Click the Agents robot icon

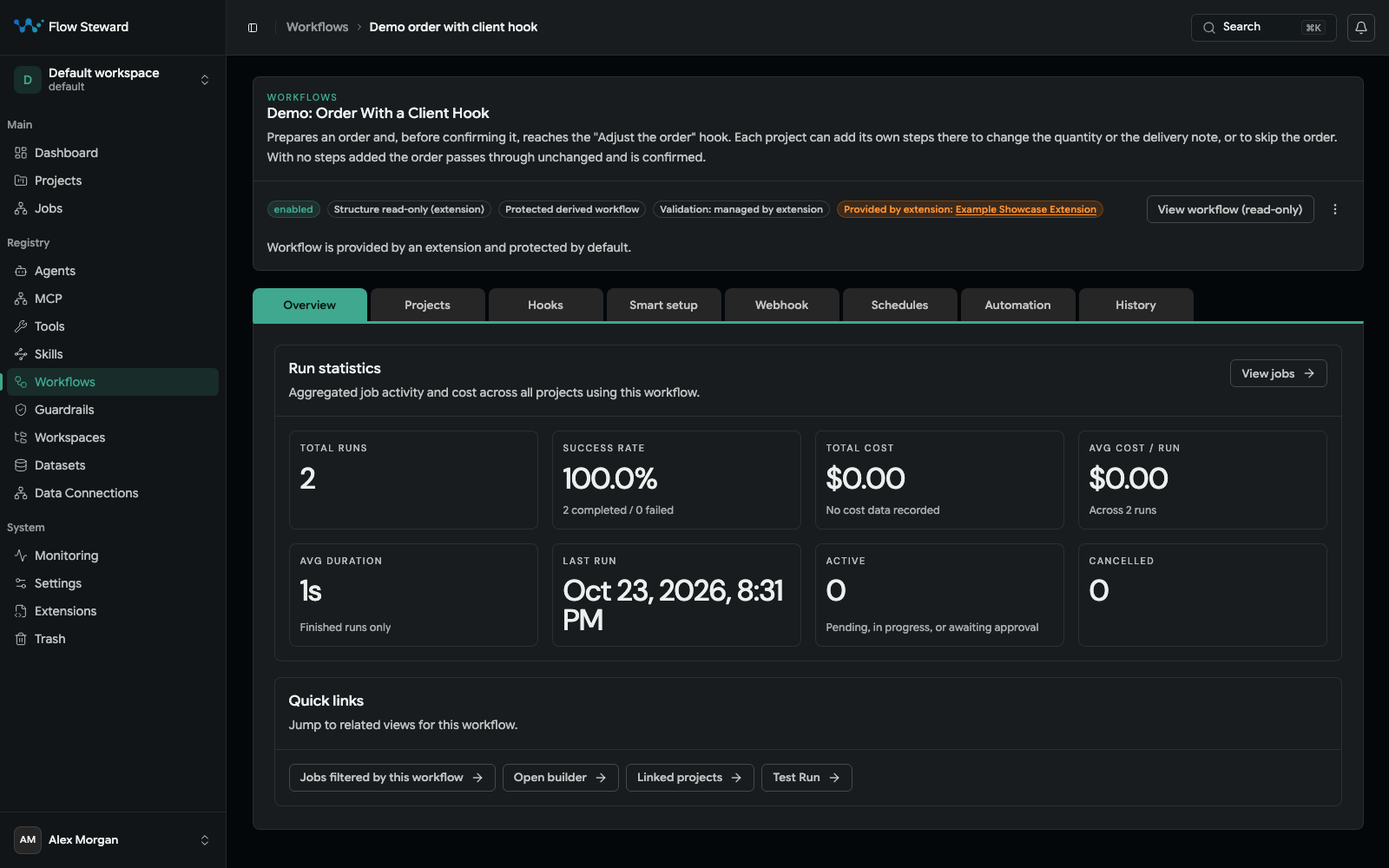pos(21,271)
